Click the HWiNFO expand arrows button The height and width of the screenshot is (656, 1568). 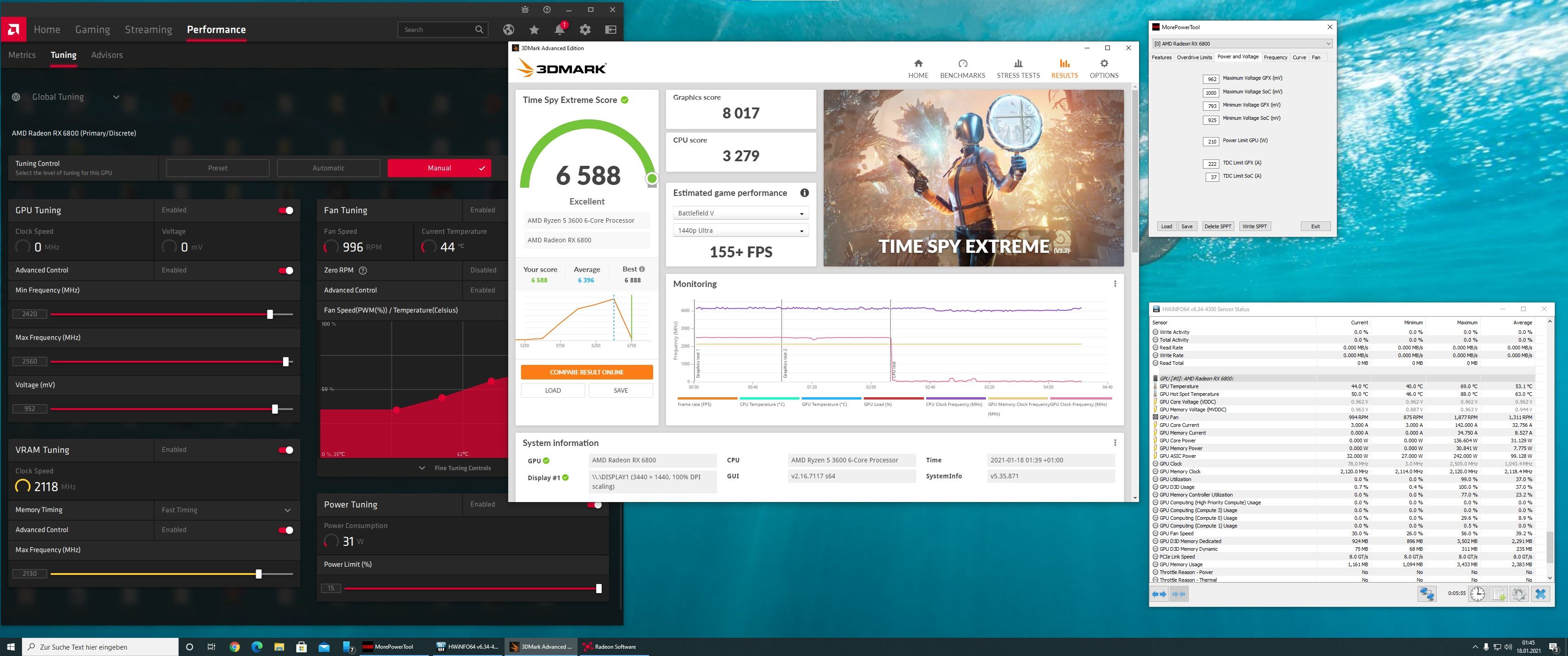1159,594
